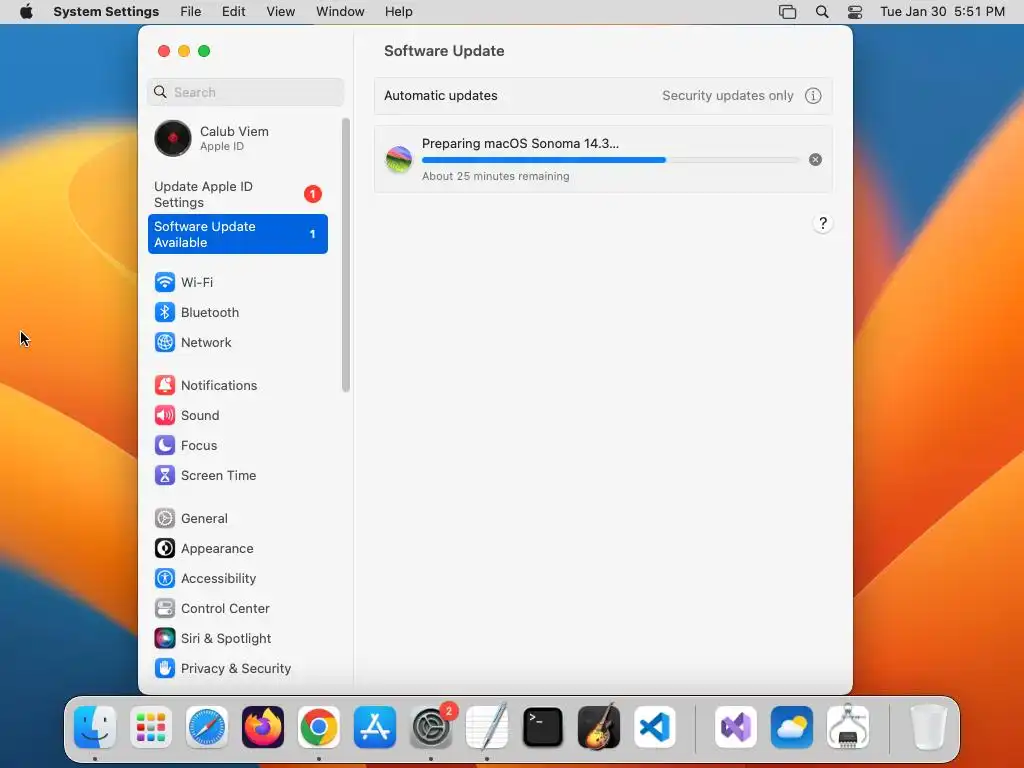Click the Automatic updates info icon
The image size is (1024, 768).
click(813, 96)
